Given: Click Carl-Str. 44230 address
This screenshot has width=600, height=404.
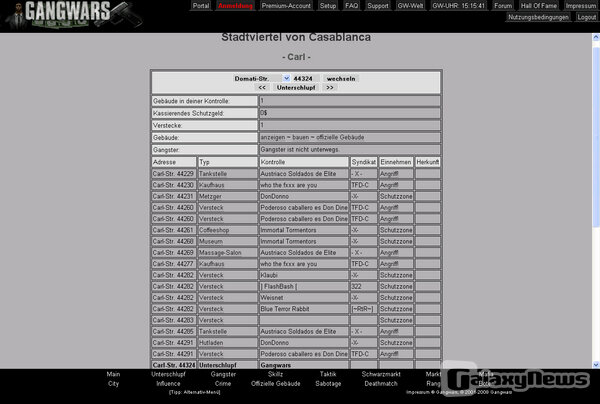Looking at the screenshot, I should [x=173, y=185].
